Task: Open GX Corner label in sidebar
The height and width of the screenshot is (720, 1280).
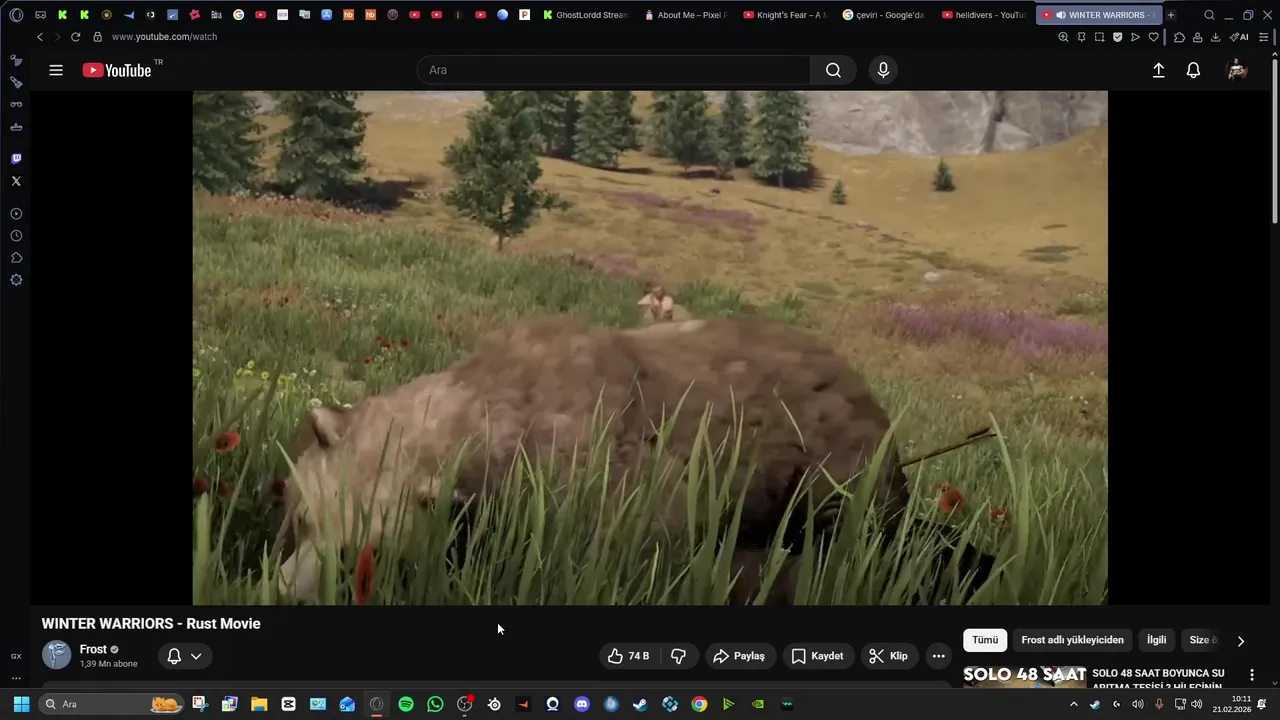Action: click(16, 657)
